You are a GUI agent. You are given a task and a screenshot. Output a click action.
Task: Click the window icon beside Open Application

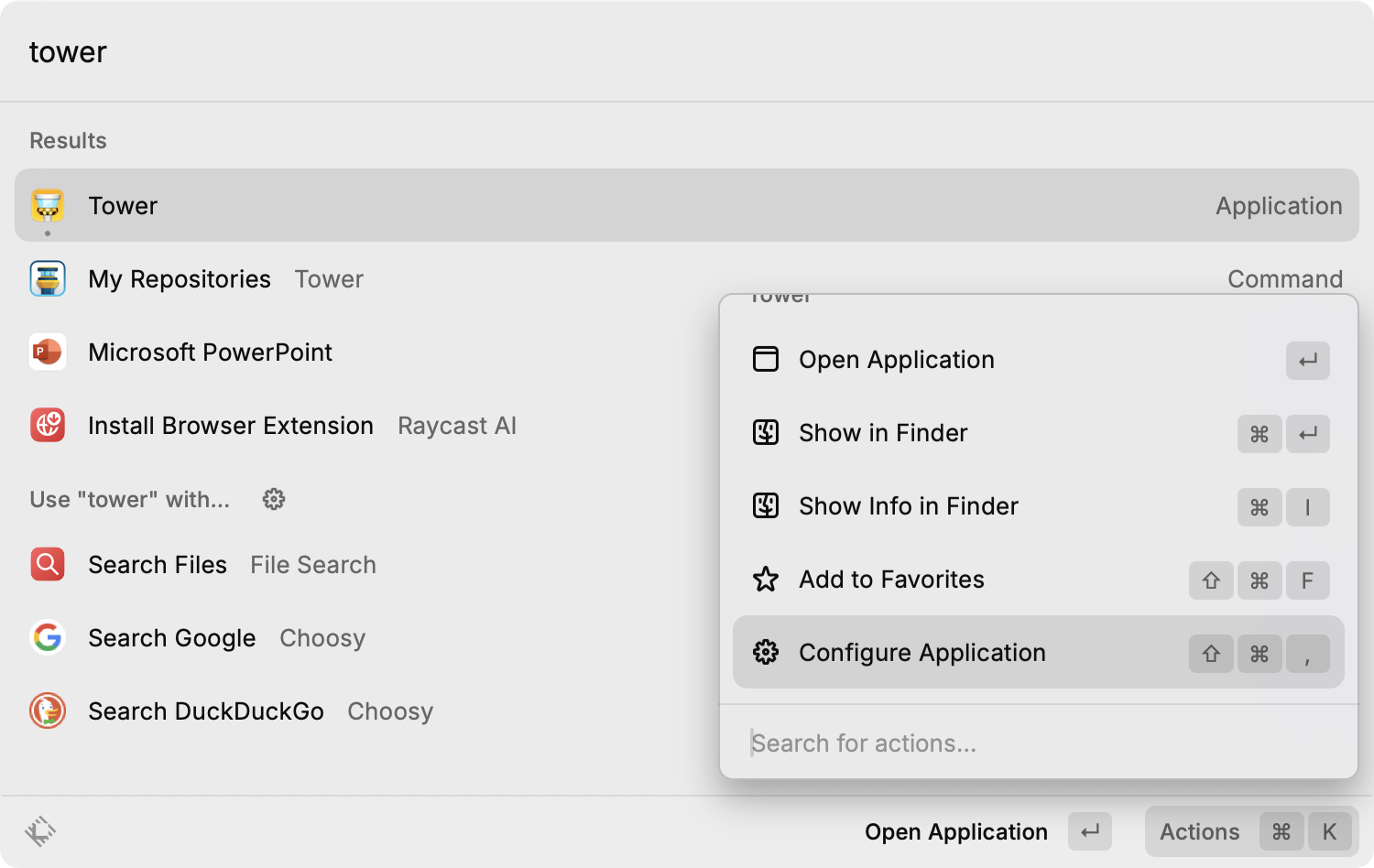pos(765,360)
